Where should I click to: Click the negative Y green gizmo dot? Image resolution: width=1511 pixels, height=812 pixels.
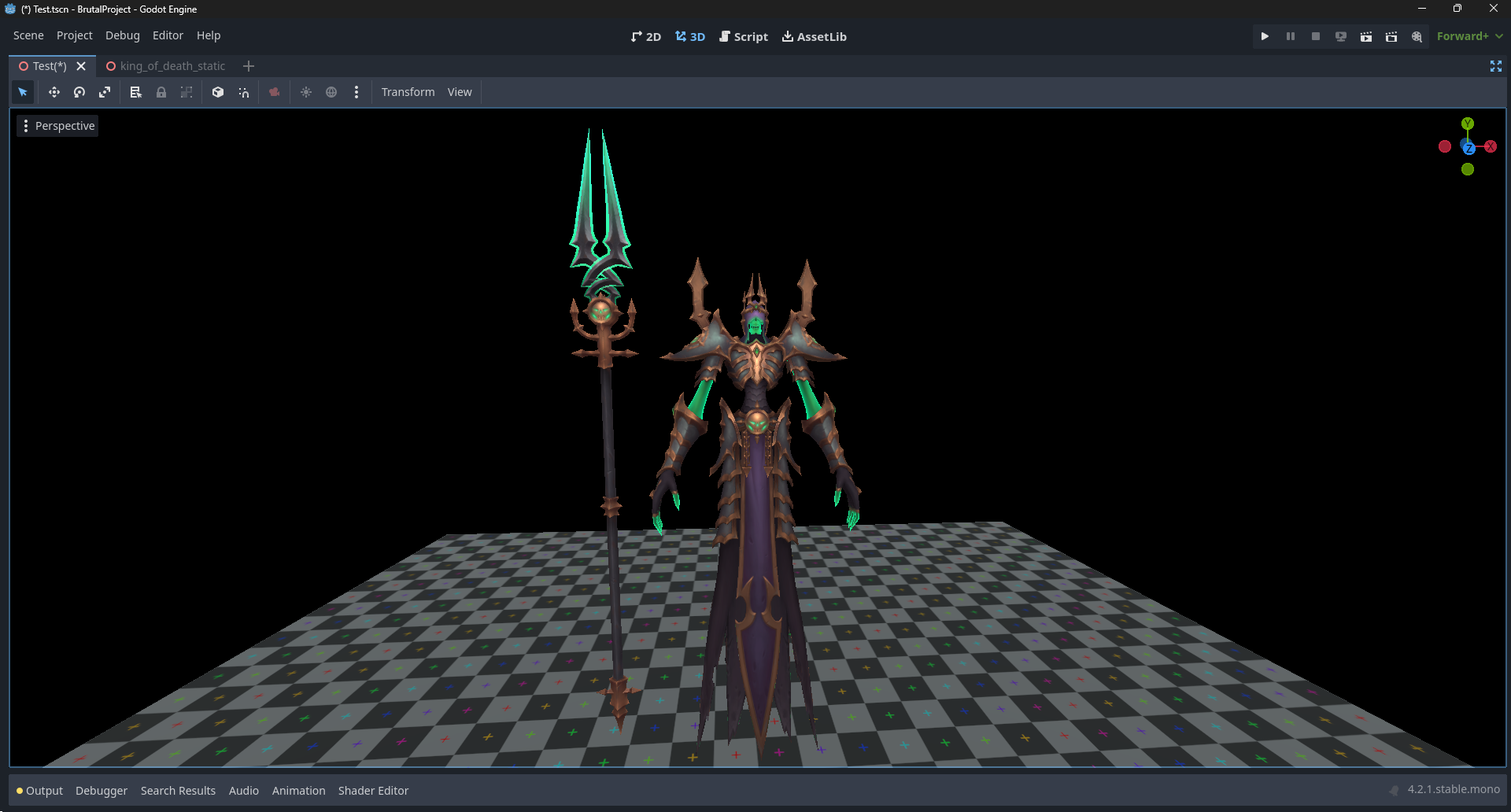point(1468,169)
